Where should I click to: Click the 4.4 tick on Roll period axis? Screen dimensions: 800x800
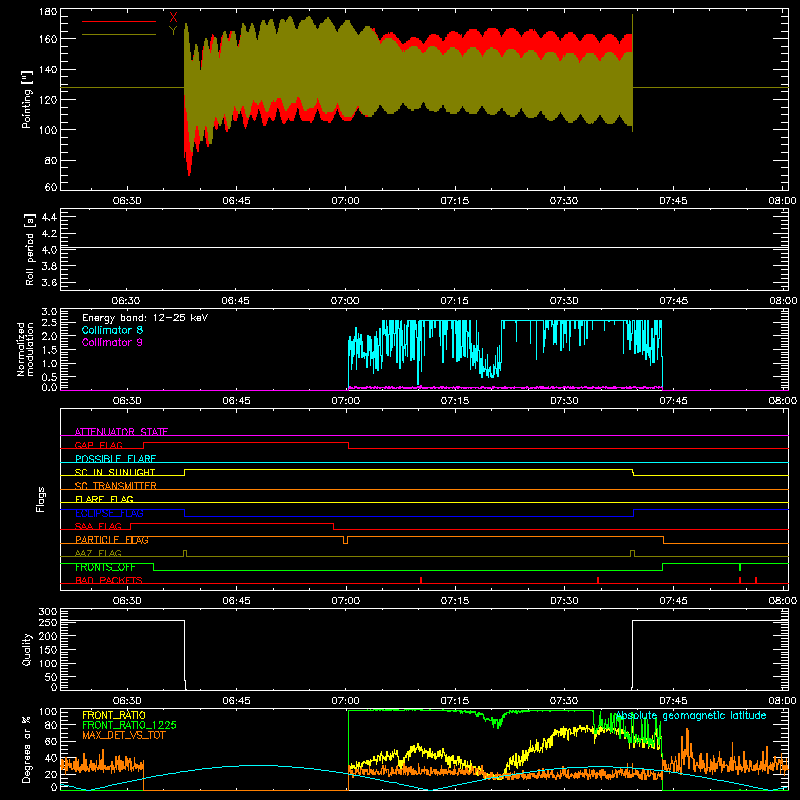pos(49,217)
